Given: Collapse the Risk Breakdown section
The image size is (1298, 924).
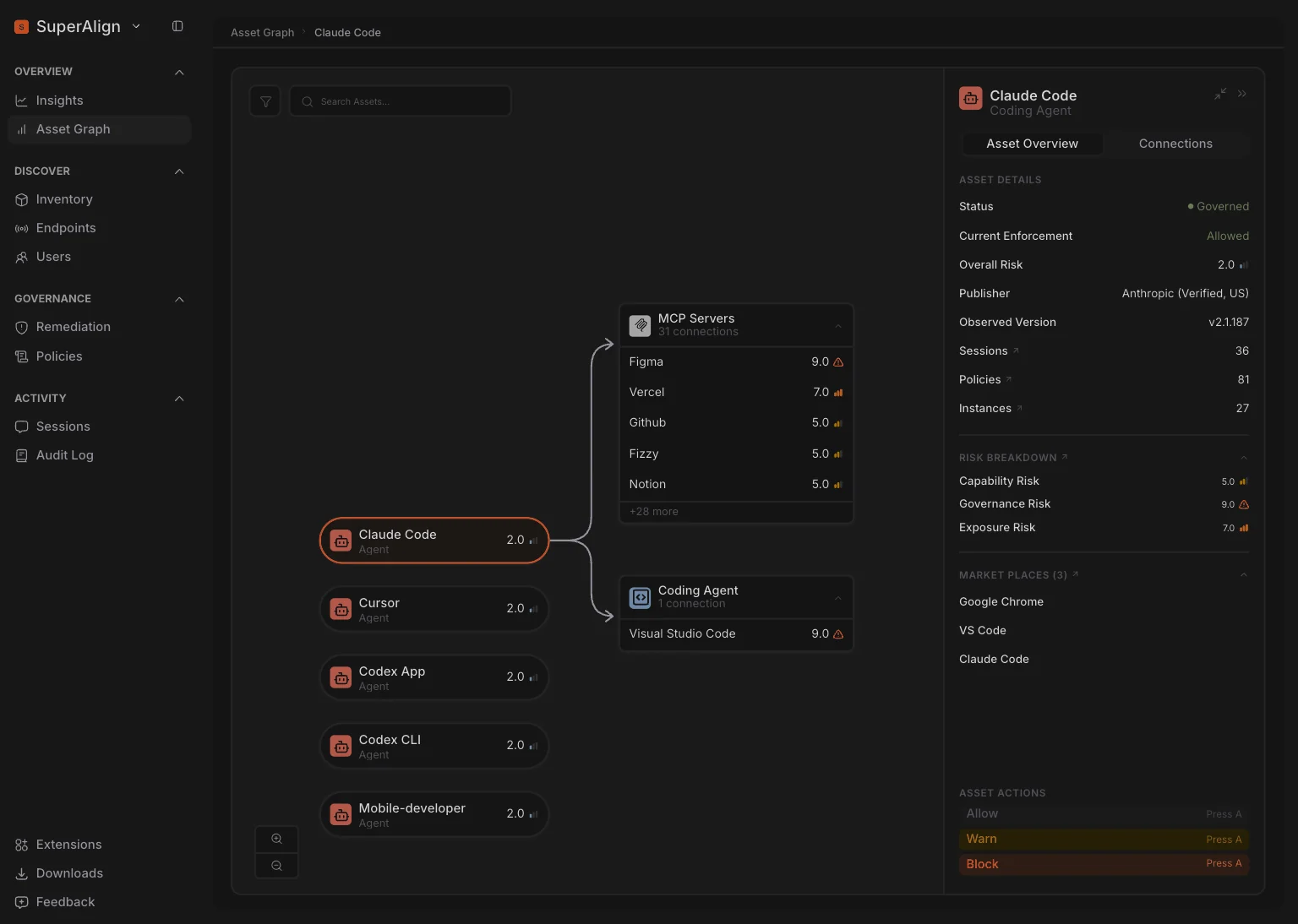Looking at the screenshot, I should (x=1244, y=458).
